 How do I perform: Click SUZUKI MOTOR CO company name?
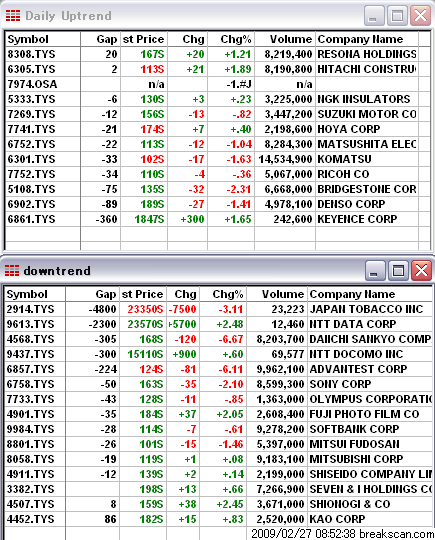(367, 114)
